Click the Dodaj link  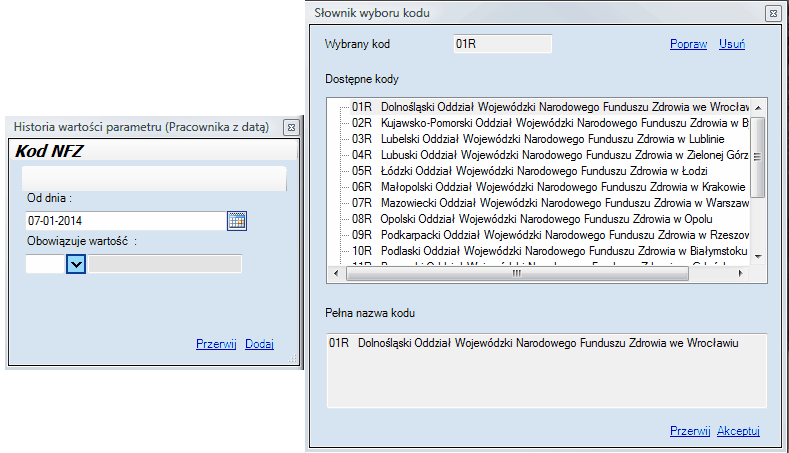[x=259, y=344]
